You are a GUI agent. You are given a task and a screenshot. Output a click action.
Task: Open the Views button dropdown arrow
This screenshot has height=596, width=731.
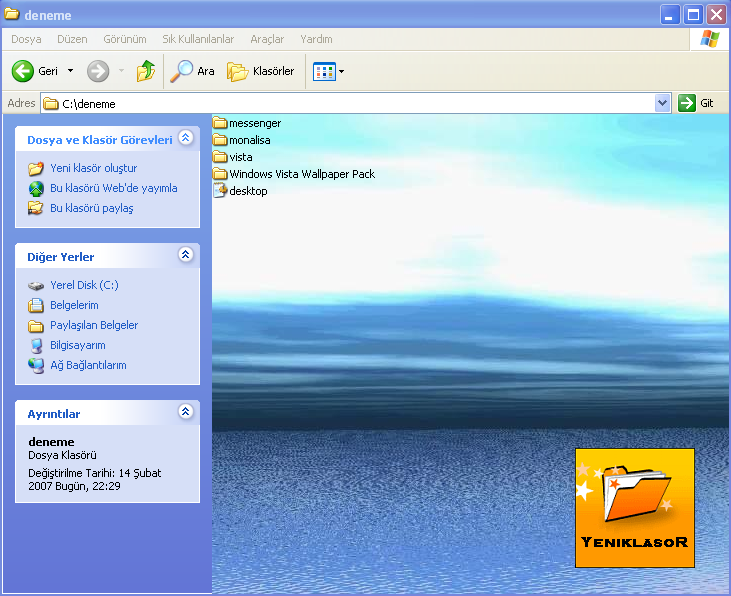(x=341, y=71)
